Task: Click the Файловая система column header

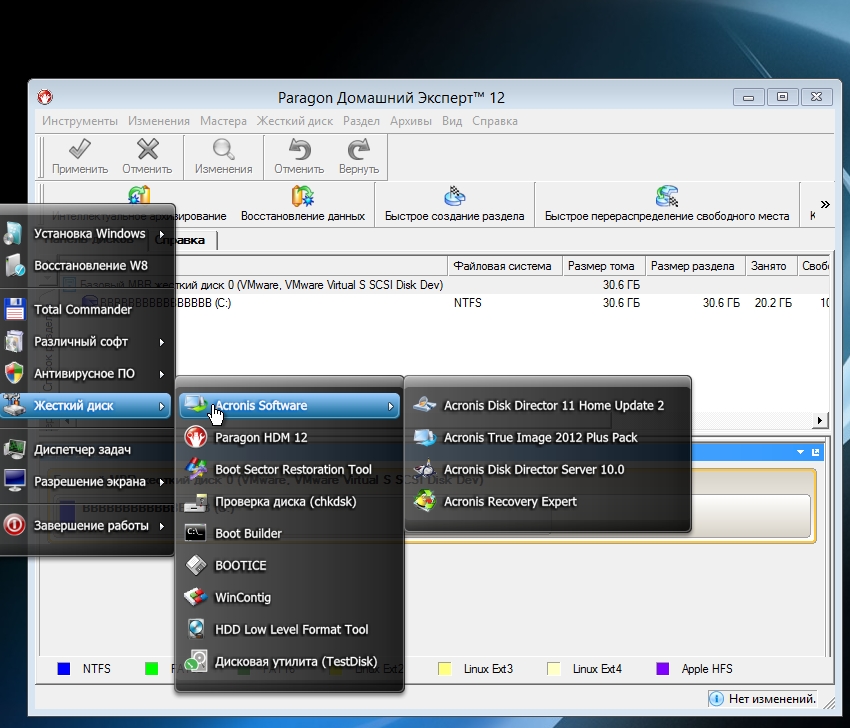Action: pos(502,266)
